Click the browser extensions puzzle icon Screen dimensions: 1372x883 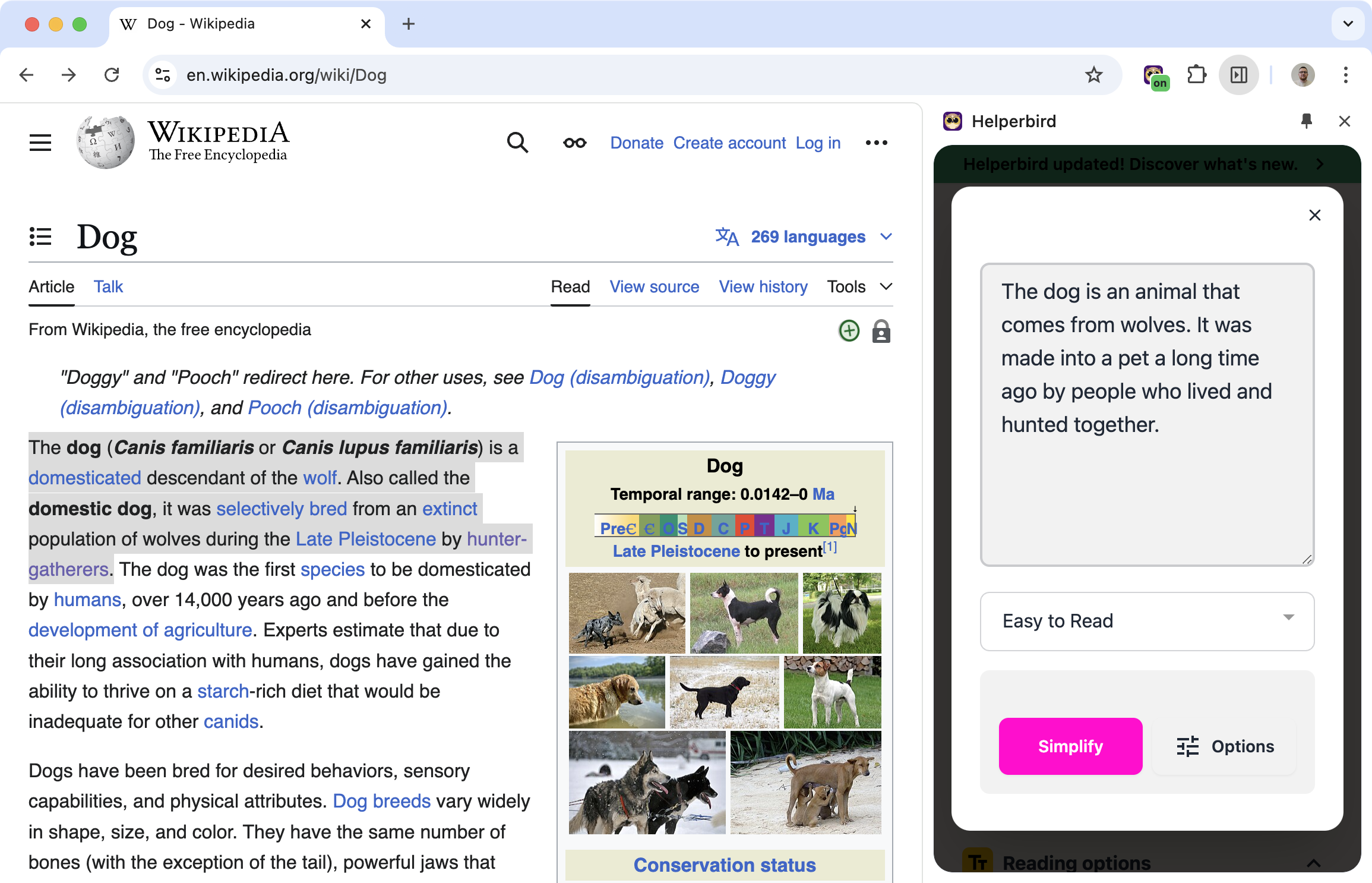coord(1196,74)
